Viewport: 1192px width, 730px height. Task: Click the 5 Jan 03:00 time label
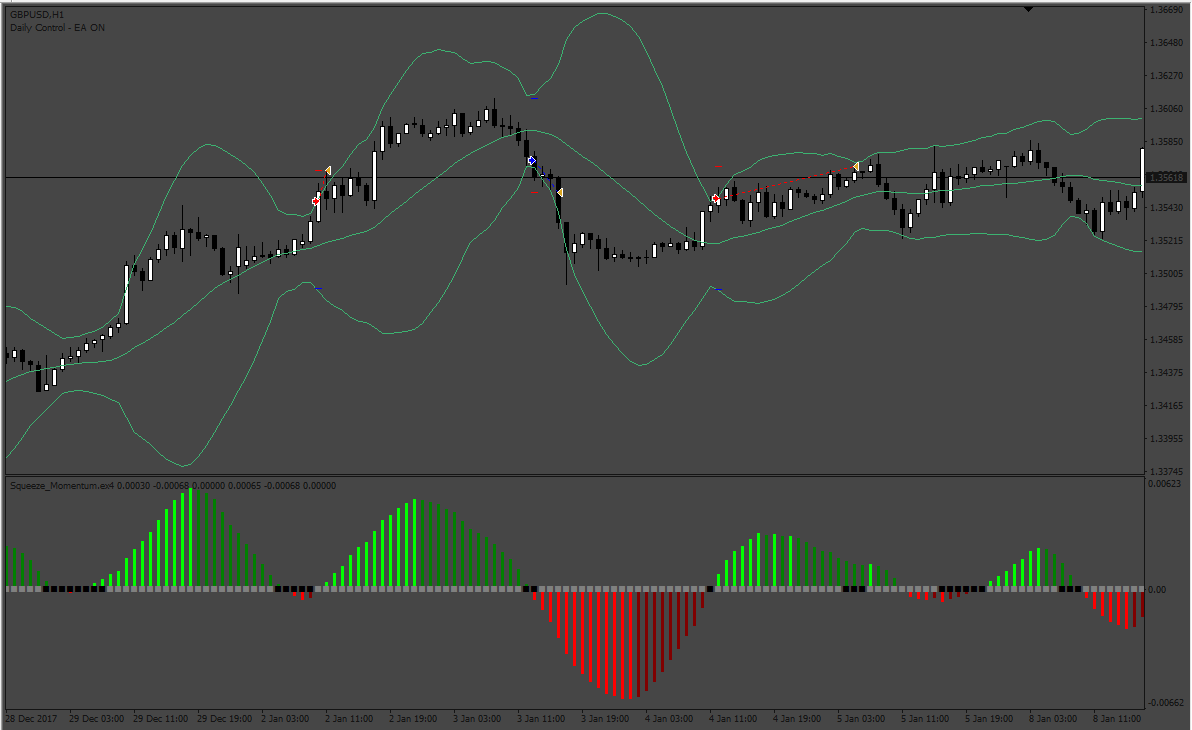(x=861, y=719)
